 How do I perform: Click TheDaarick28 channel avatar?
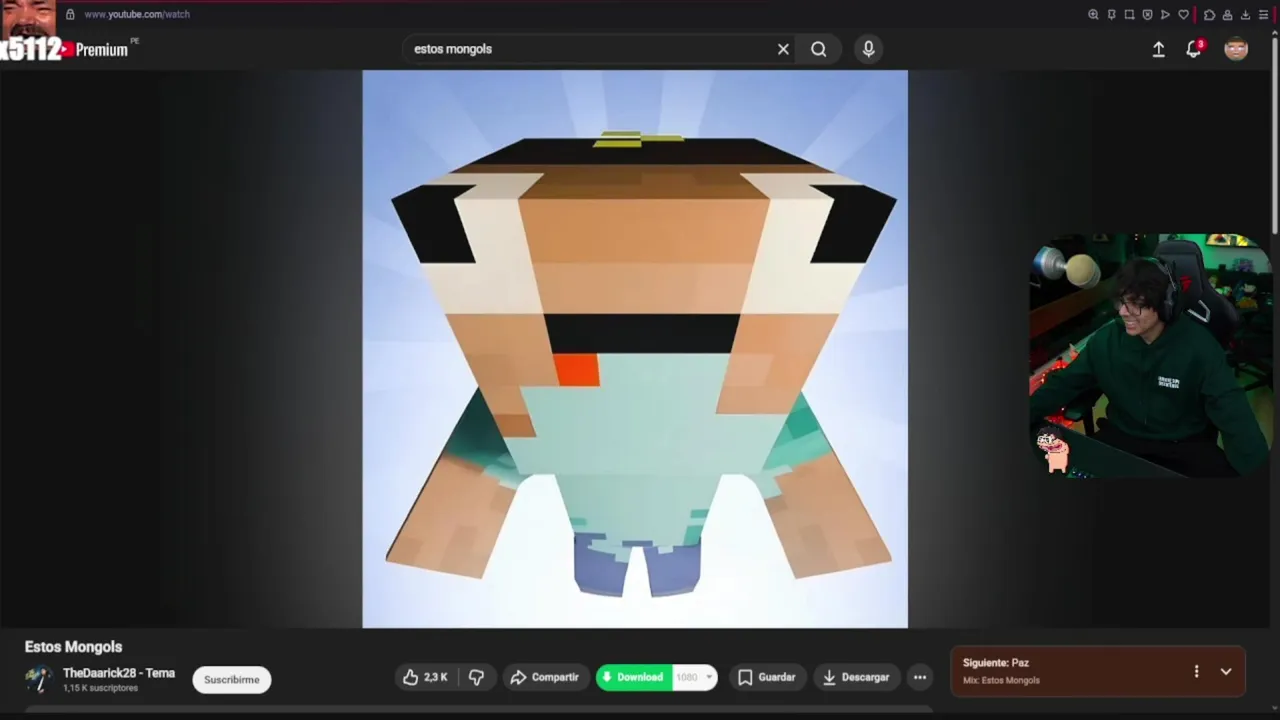point(39,679)
